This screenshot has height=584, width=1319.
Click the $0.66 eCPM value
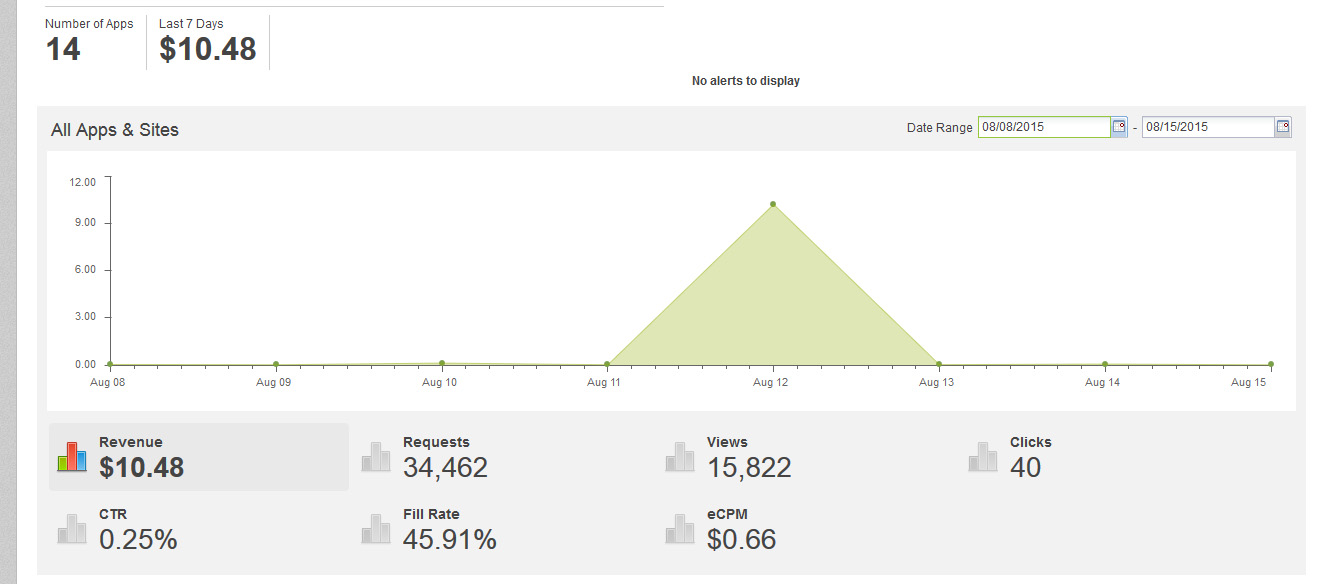(x=741, y=540)
